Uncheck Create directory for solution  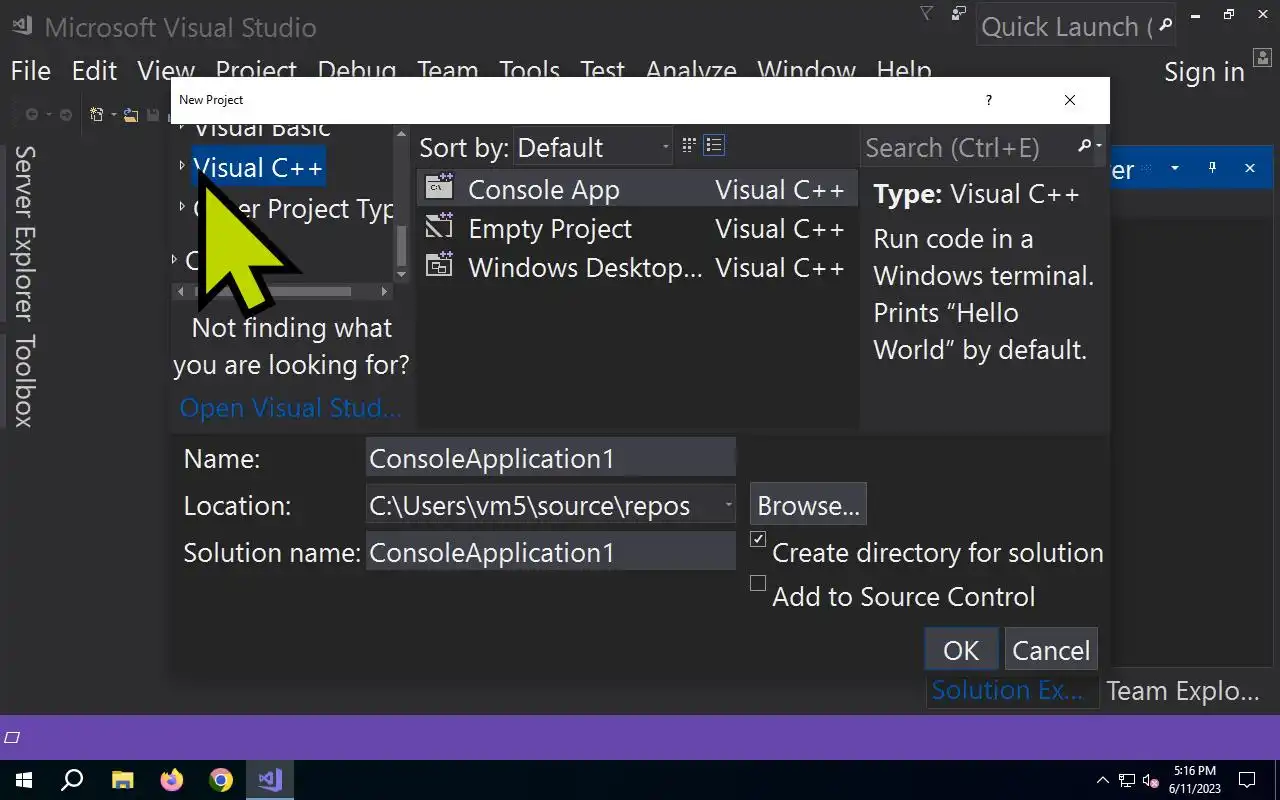pyautogui.click(x=758, y=539)
